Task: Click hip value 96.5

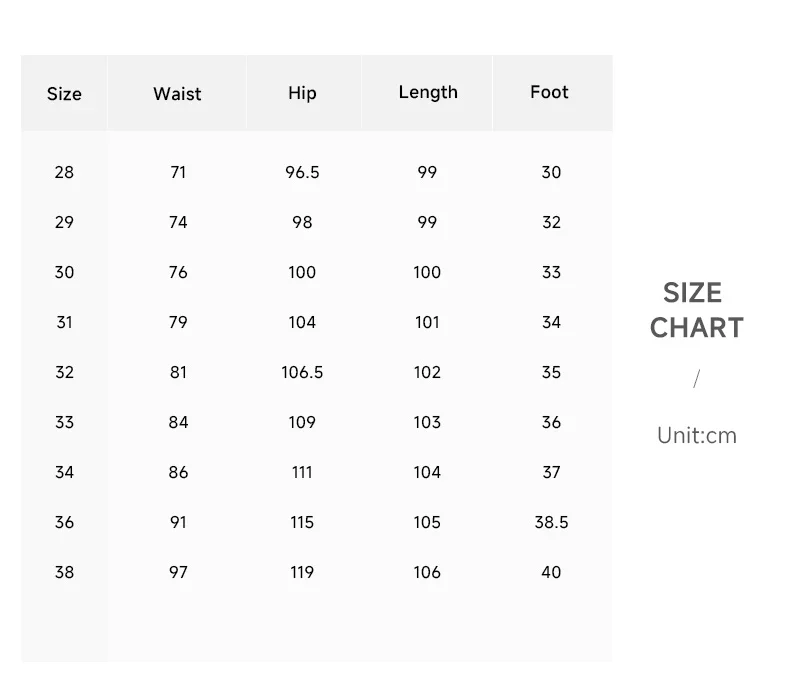Action: point(302,172)
